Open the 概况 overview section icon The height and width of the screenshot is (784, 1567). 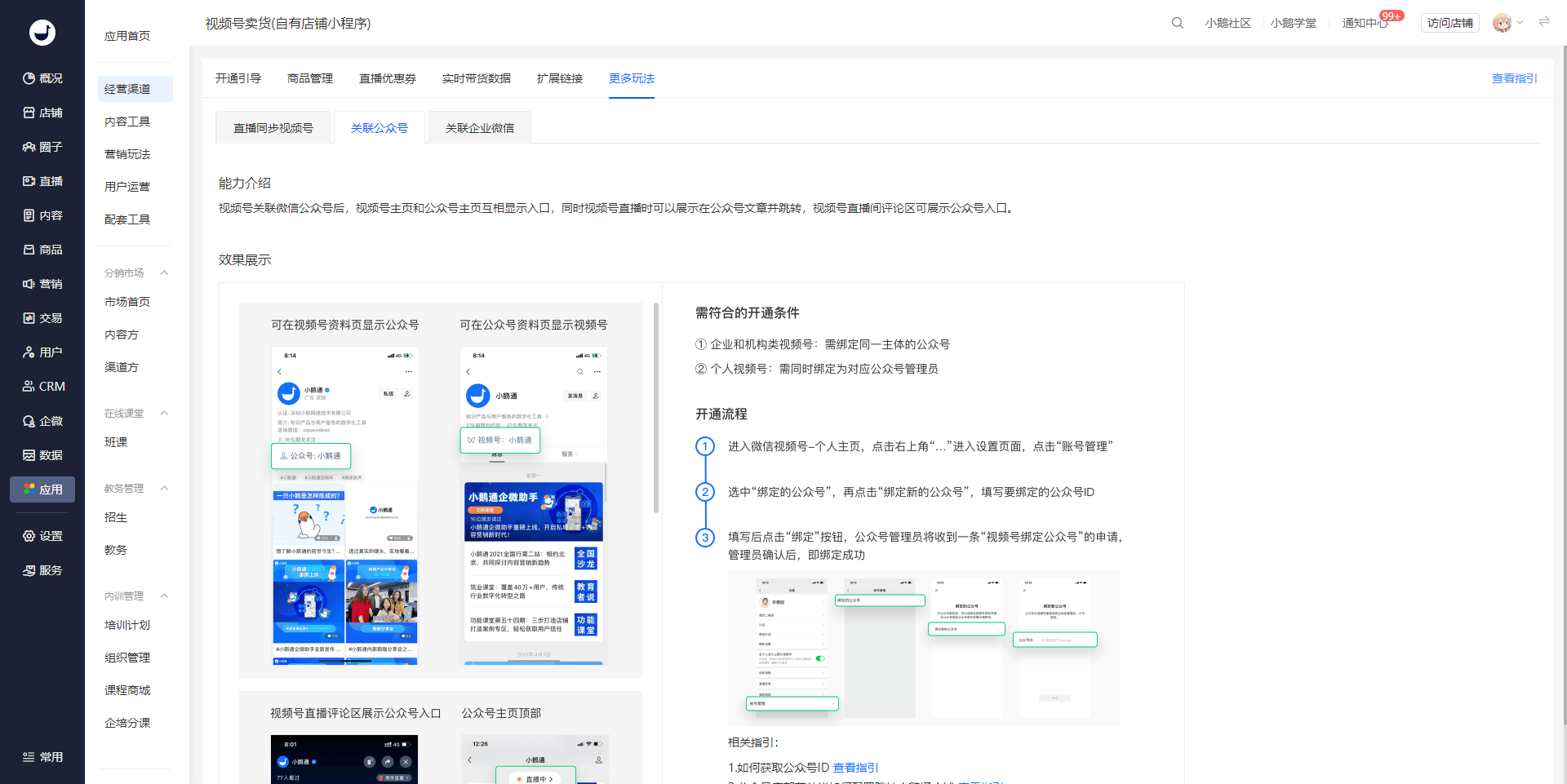click(29, 78)
